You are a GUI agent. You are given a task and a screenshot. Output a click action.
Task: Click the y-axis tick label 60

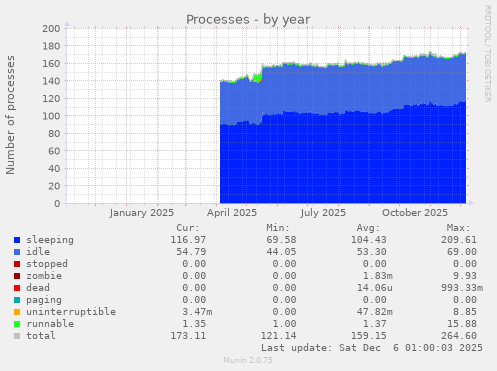click(54, 151)
